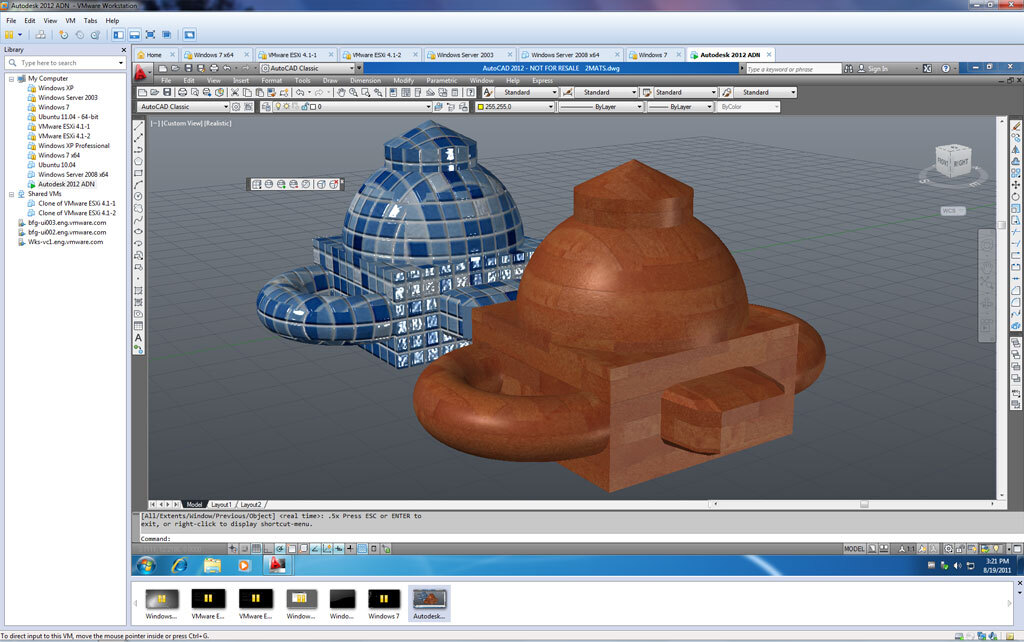Click the Layer Properties Manager icon

(x=266, y=106)
